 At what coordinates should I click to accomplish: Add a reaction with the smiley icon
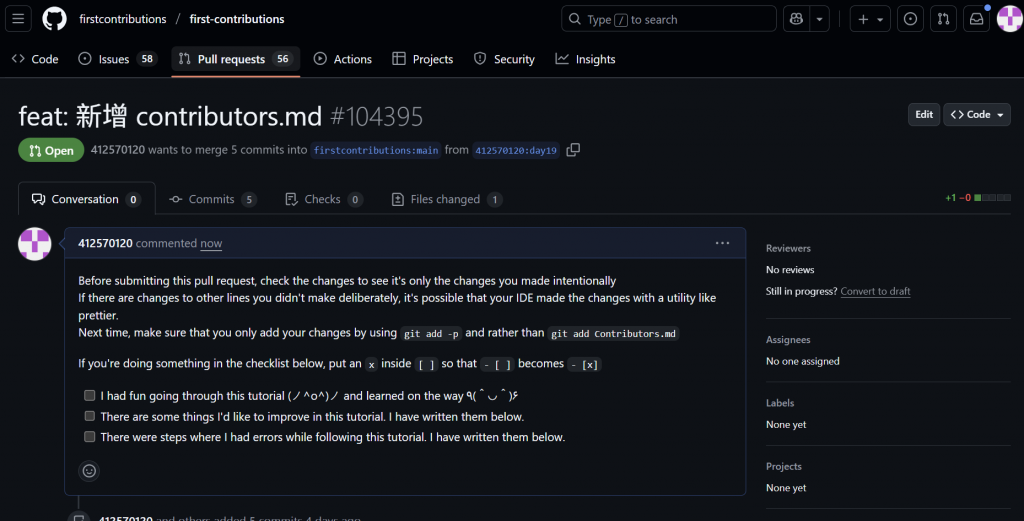(x=89, y=471)
